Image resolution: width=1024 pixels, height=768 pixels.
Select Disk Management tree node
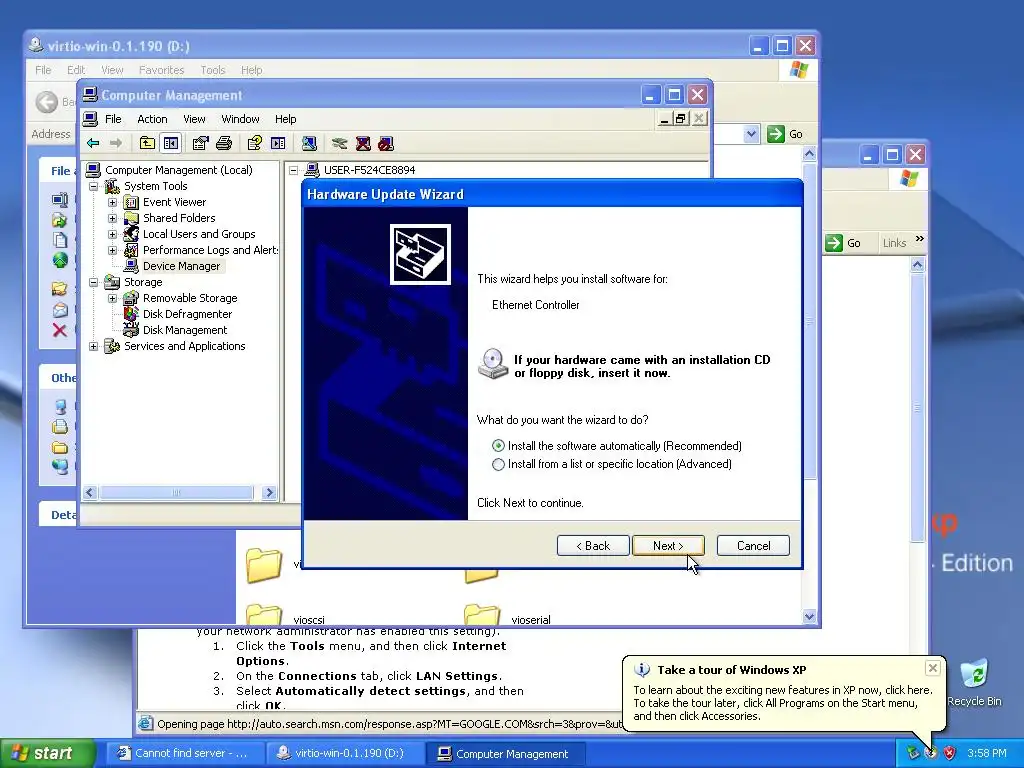click(185, 330)
